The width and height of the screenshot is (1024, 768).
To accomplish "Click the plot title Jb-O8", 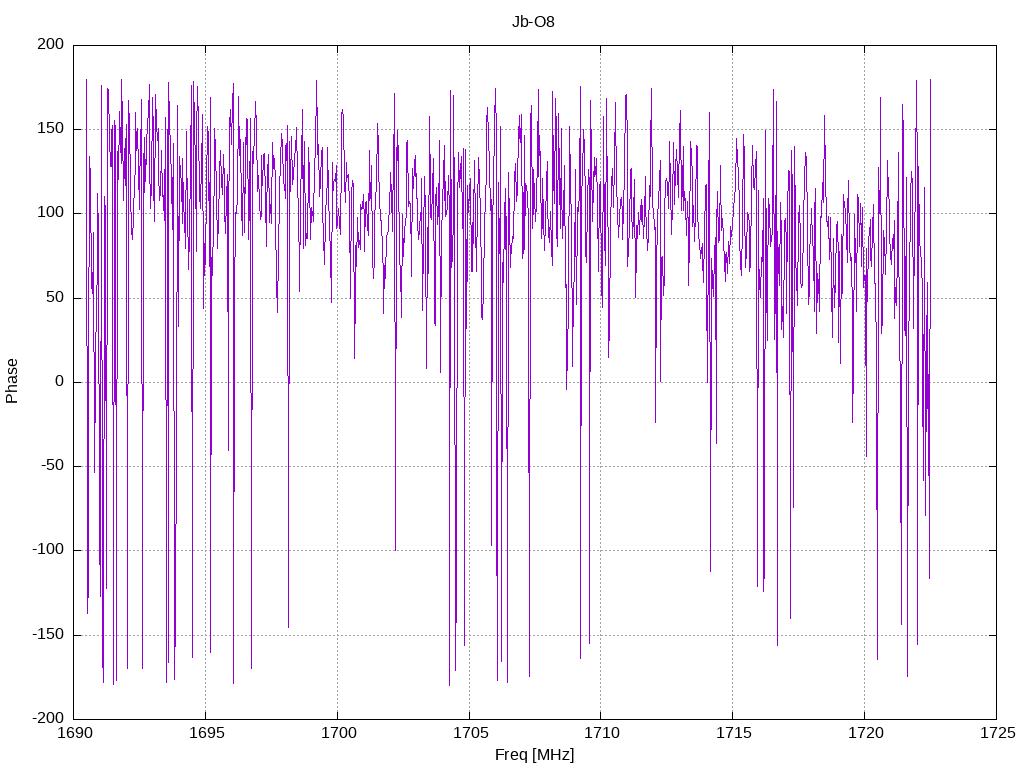I will click(x=533, y=22).
